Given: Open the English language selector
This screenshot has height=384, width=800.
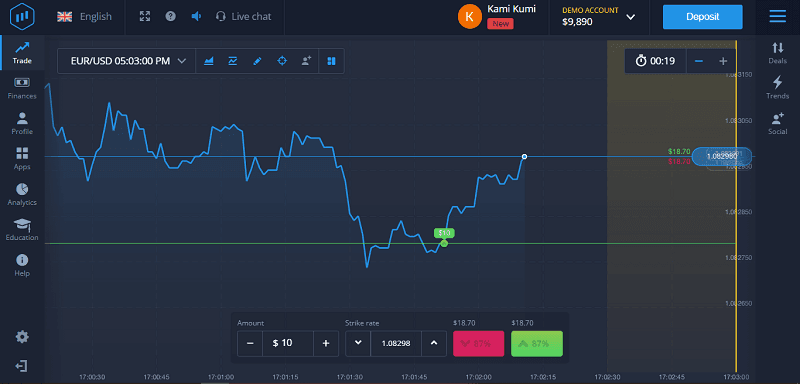Looking at the screenshot, I should (x=84, y=16).
